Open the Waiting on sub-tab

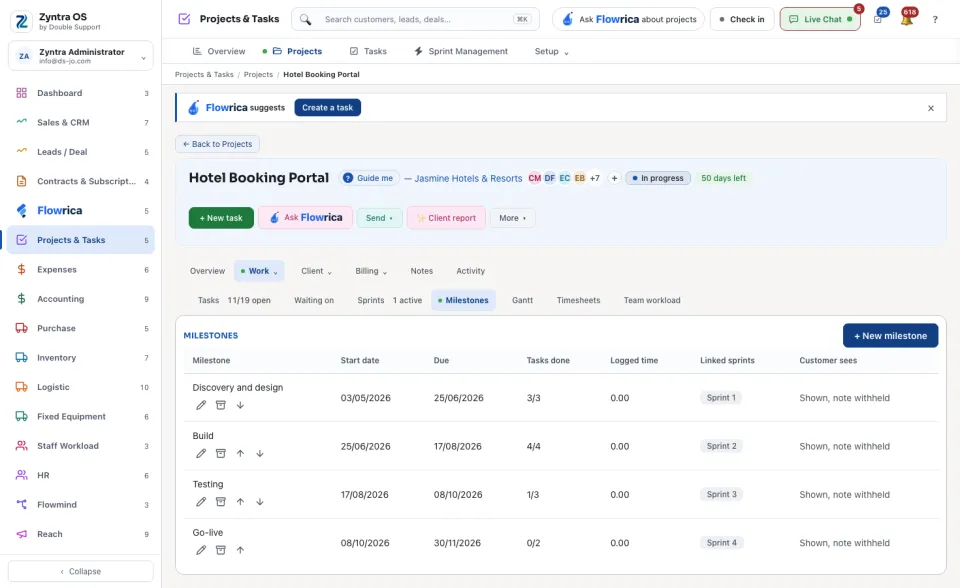coord(313,300)
